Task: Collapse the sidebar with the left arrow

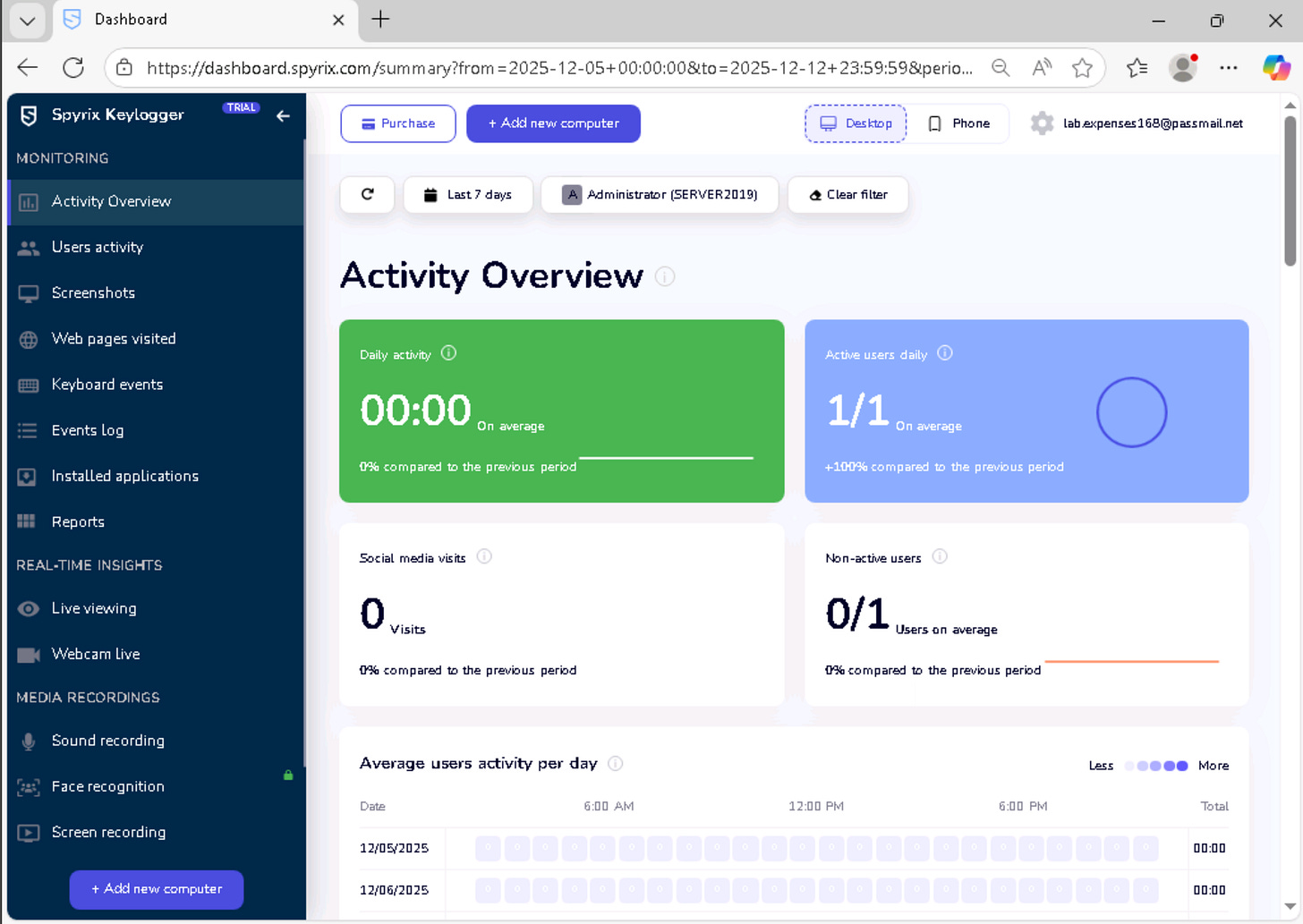Action: pos(283,115)
